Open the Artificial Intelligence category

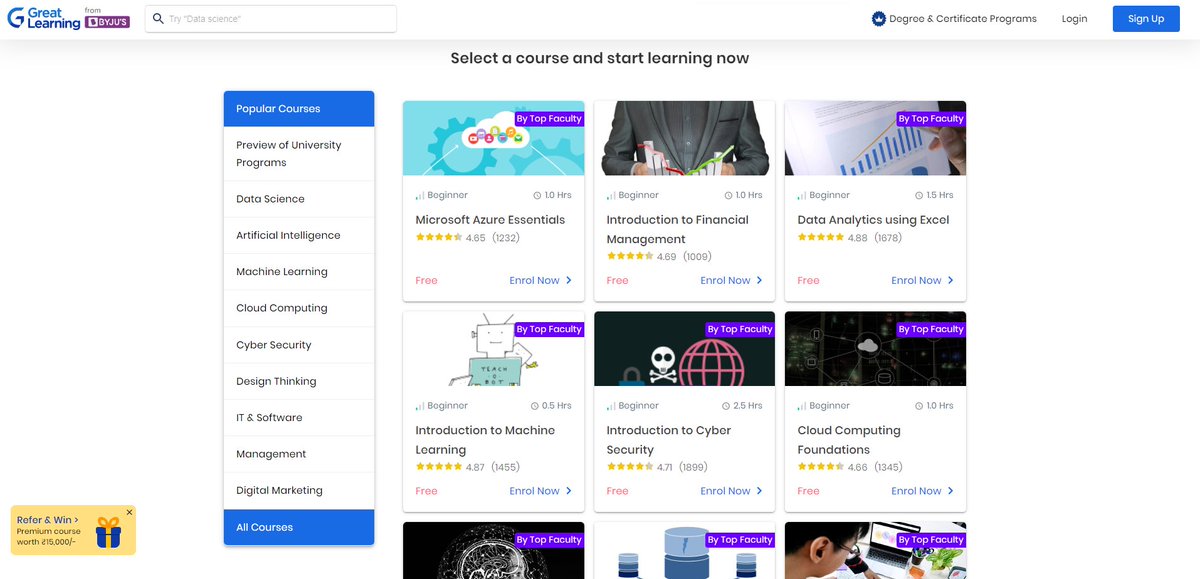click(299, 235)
